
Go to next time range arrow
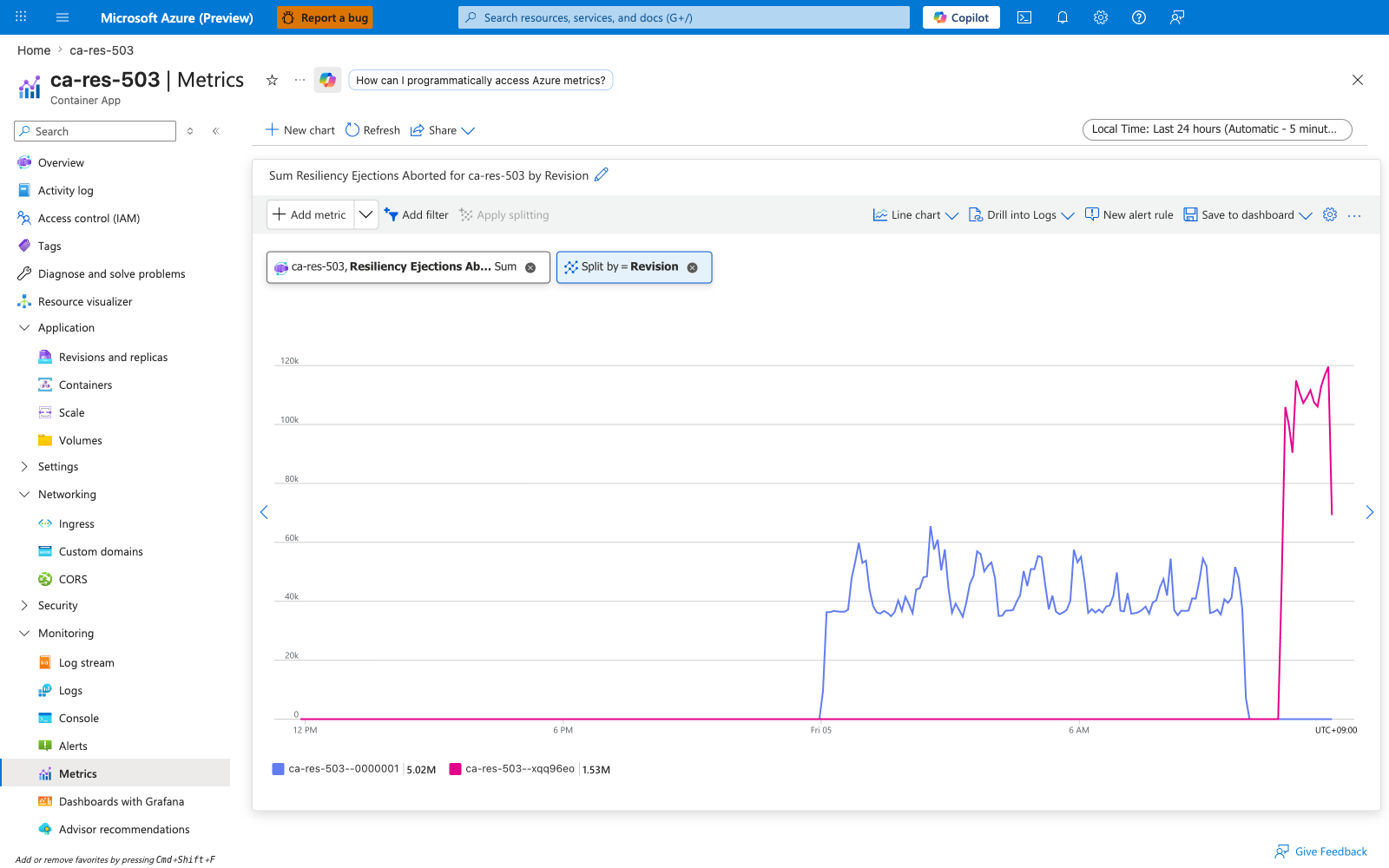click(1369, 512)
